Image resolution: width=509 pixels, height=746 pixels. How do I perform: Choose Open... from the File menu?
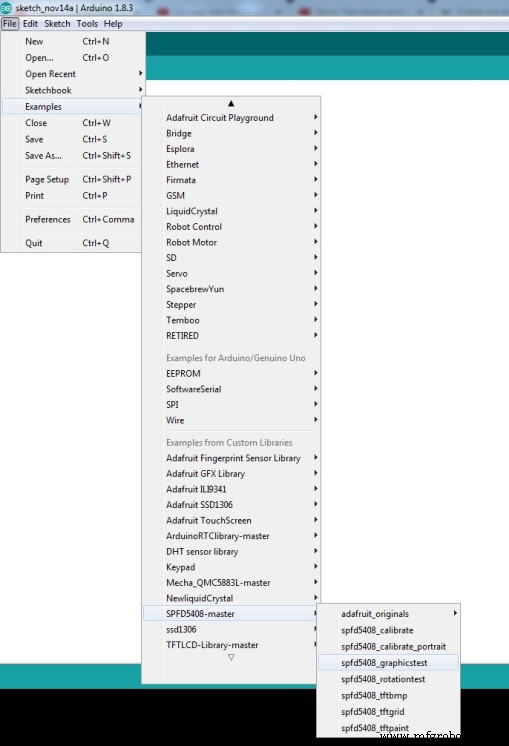point(73,58)
